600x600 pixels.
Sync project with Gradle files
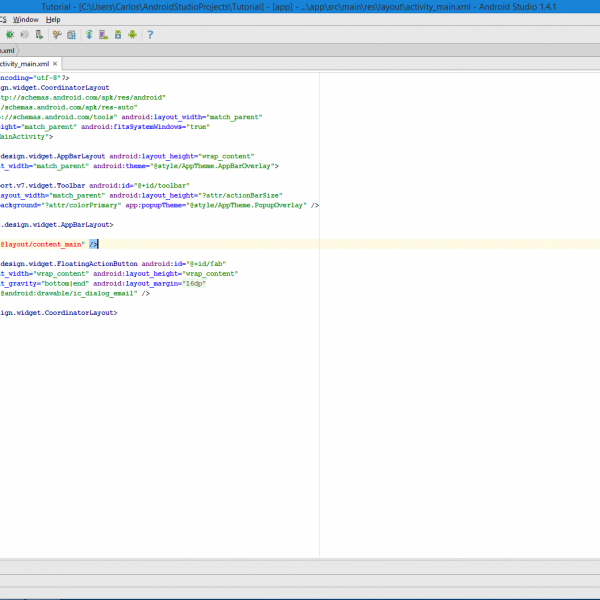pos(89,34)
